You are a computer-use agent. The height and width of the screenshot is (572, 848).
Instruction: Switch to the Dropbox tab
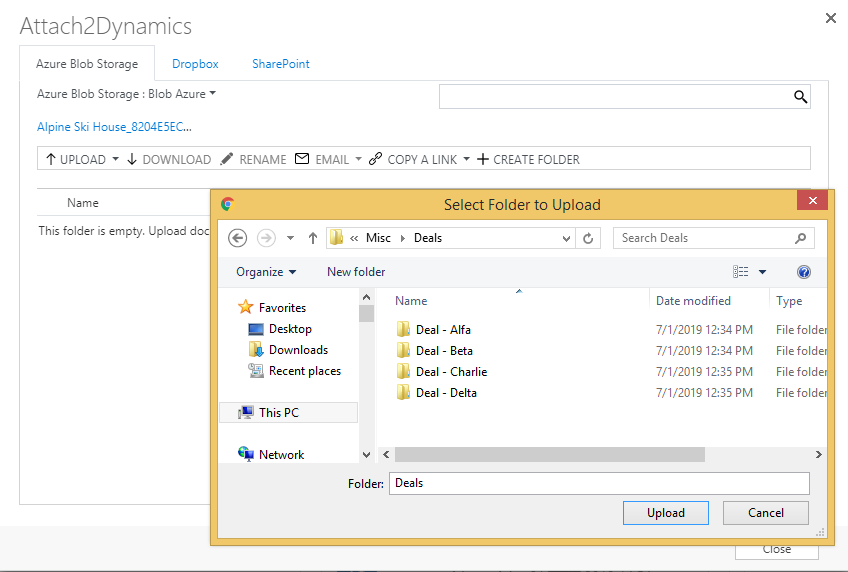[195, 64]
